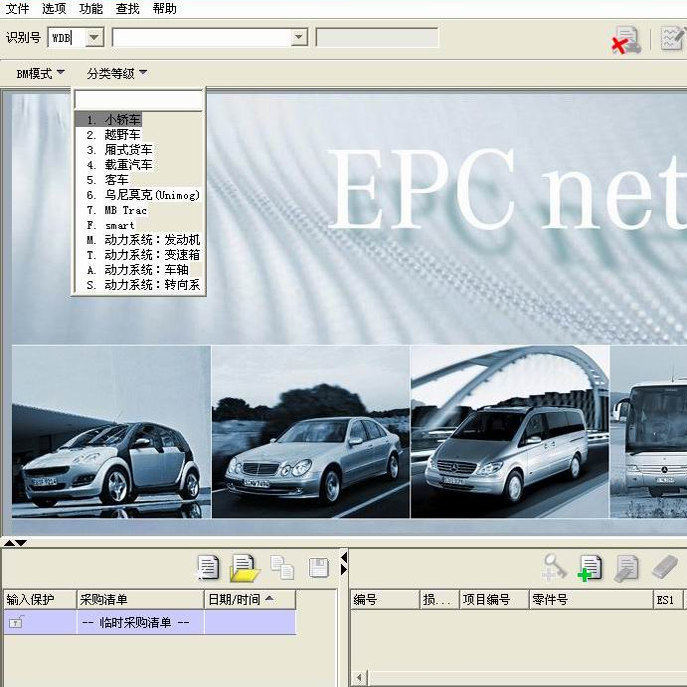
Task: Click the 项目编号 column header
Action: coord(494,599)
